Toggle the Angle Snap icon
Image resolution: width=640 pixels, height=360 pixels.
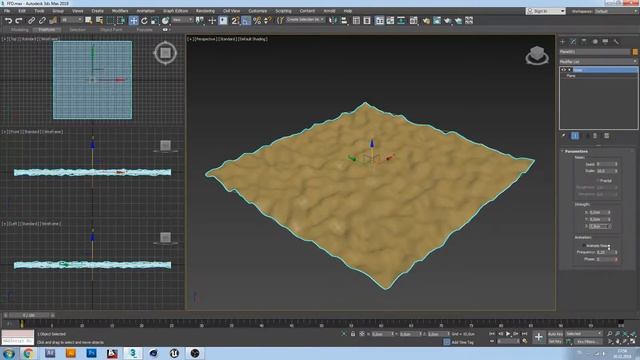246,20
